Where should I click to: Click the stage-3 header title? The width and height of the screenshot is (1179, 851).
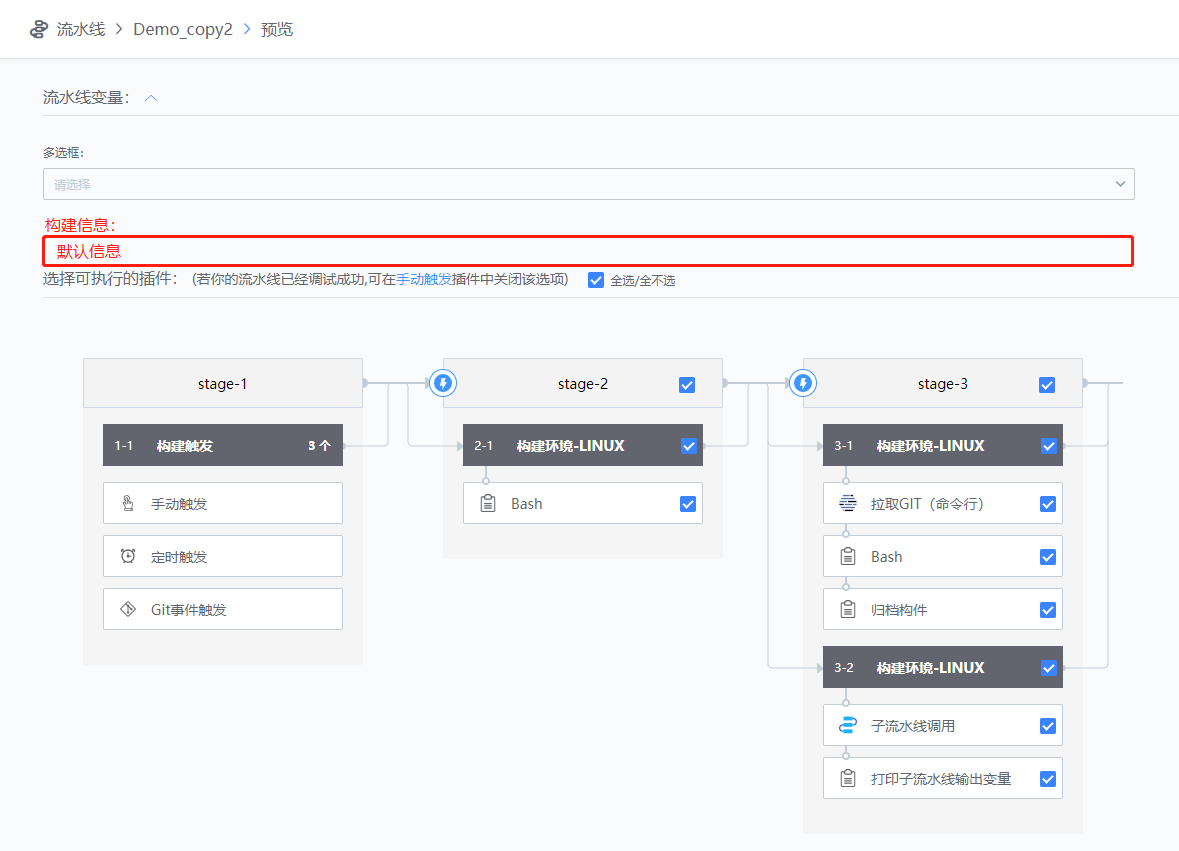(x=942, y=384)
